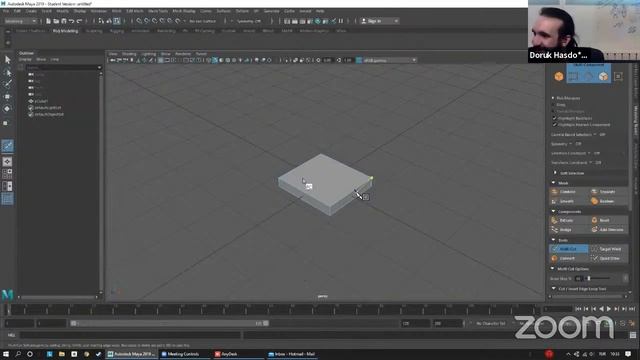Select object mode cube icon in Modeling Toolkit
The image size is (640, 360).
tap(559, 76)
